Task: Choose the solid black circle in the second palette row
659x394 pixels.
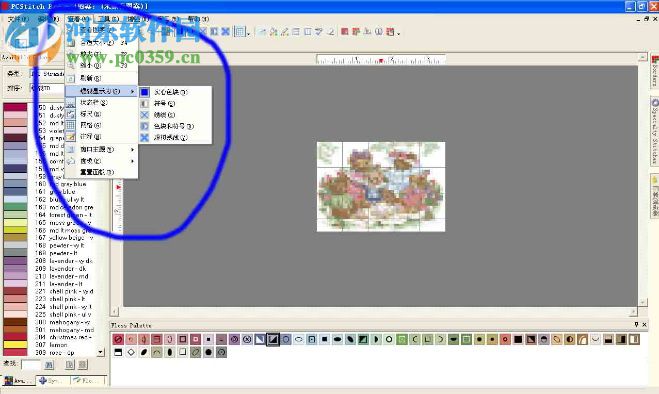Action: (x=208, y=352)
